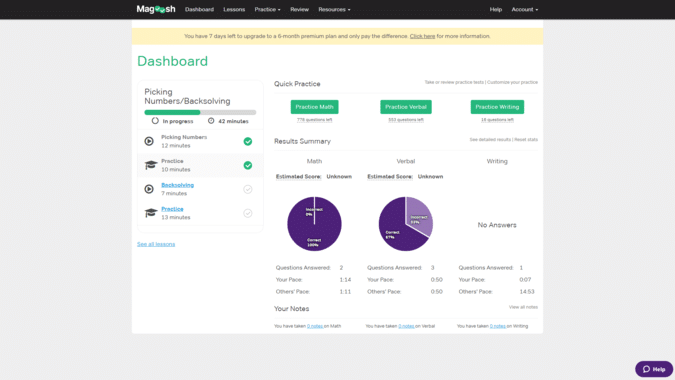Open 'See detailed results' link
This screenshot has width=675, height=380.
click(490, 139)
